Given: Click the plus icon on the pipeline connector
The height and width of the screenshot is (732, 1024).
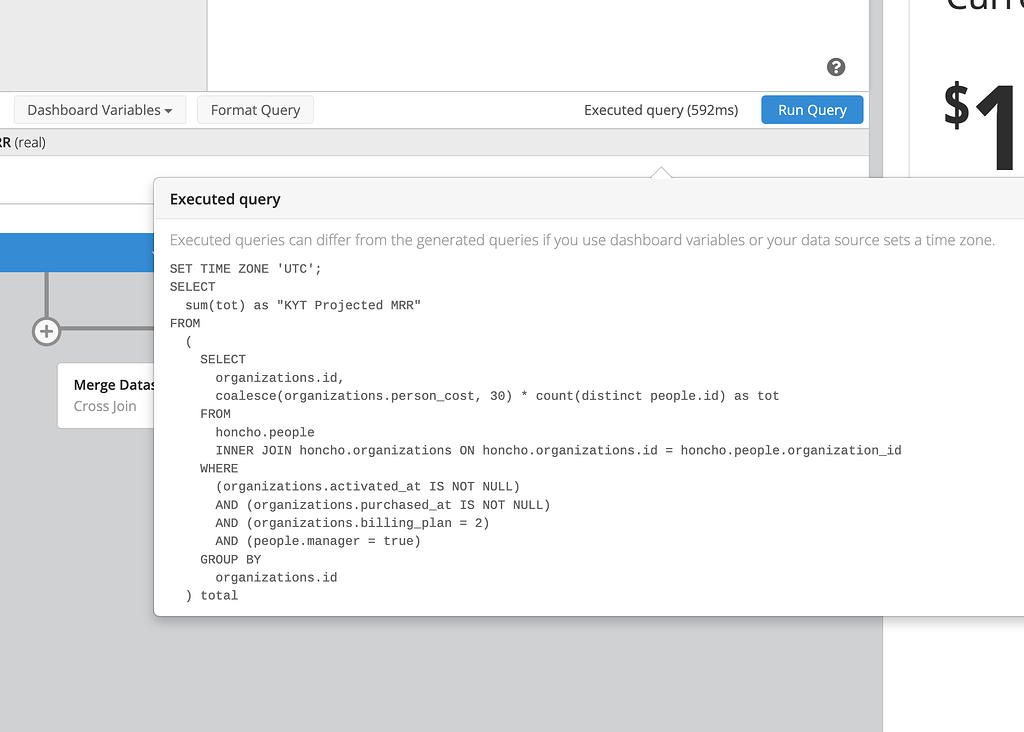Looking at the screenshot, I should pos(46,331).
